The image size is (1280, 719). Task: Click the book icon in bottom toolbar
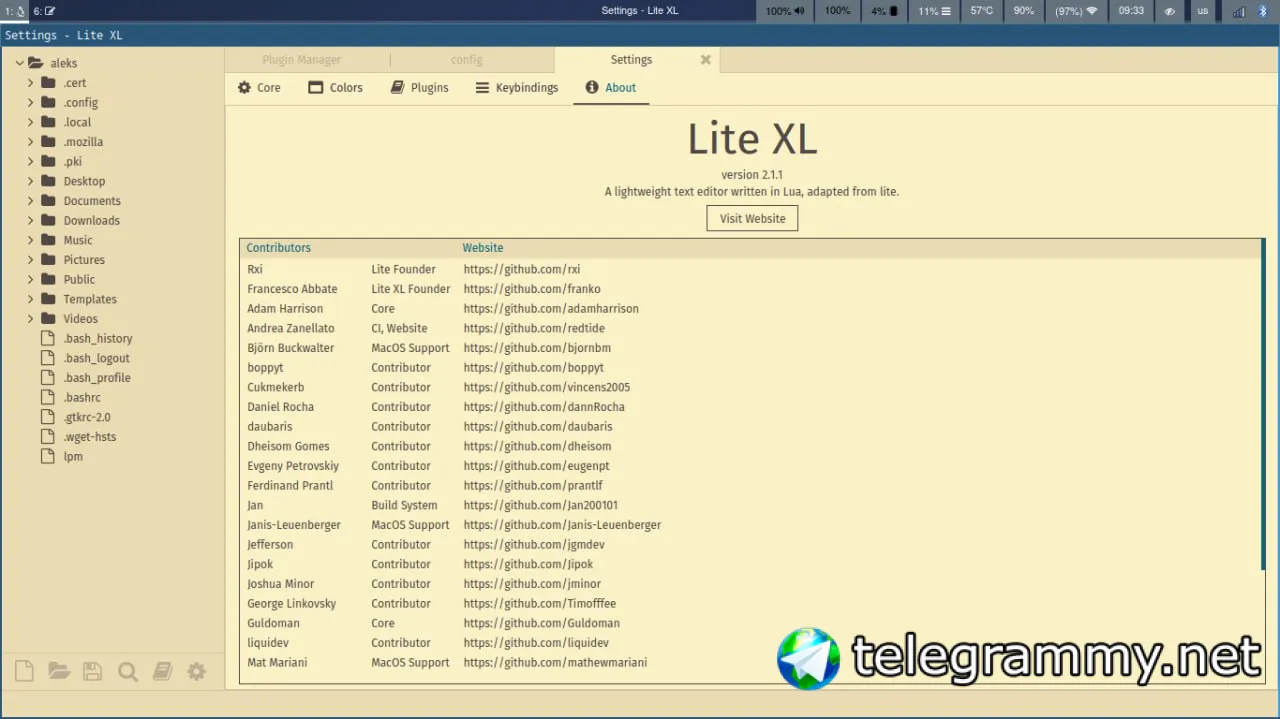click(162, 672)
